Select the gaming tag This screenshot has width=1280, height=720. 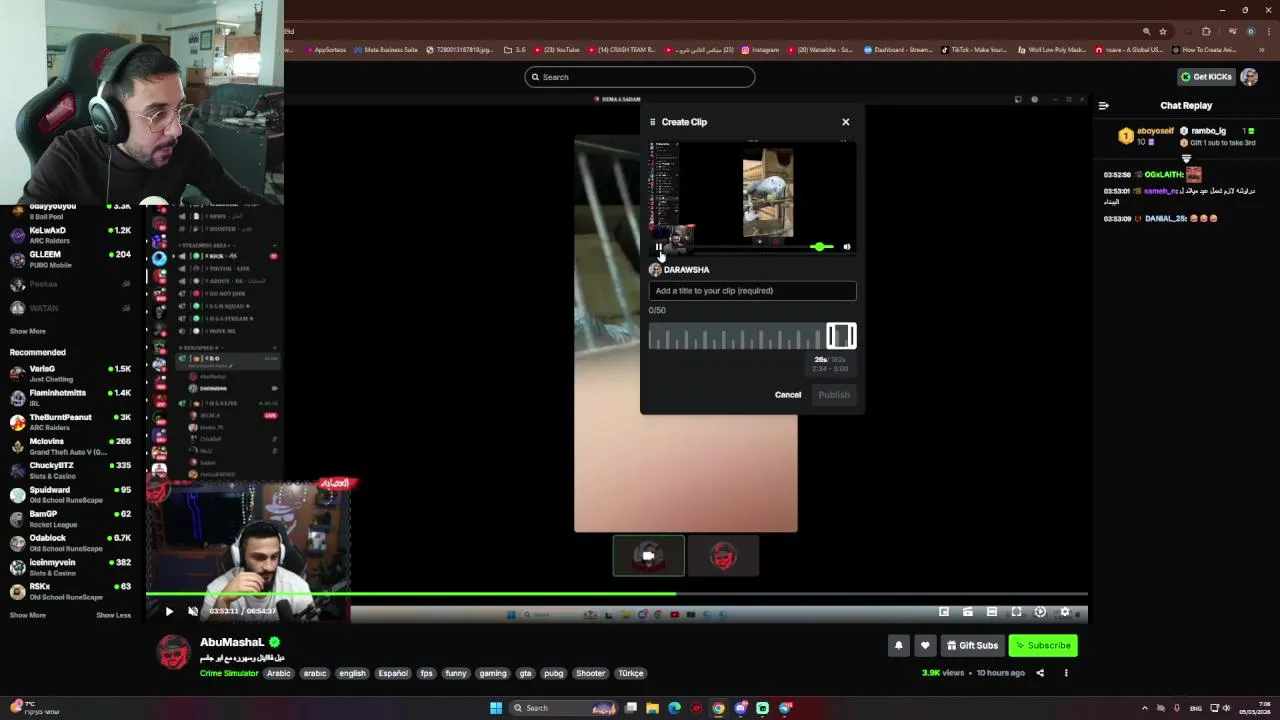pyautogui.click(x=493, y=673)
